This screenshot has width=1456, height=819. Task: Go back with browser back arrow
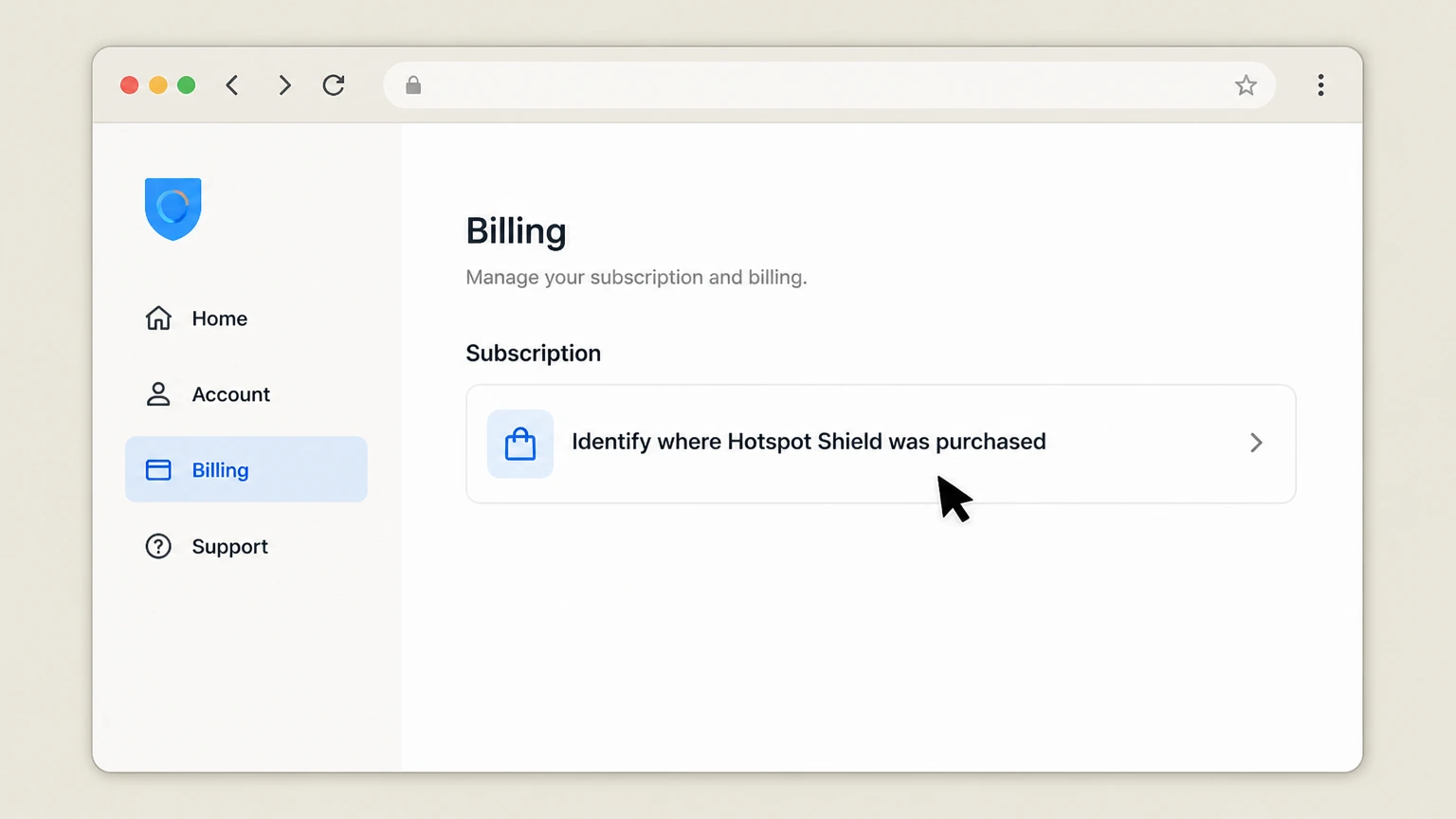[232, 85]
